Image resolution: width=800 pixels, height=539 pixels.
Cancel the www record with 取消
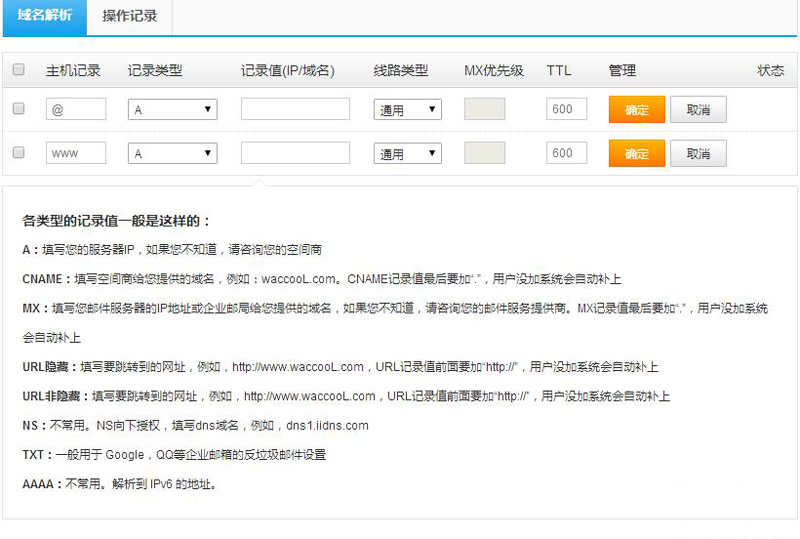[x=698, y=153]
